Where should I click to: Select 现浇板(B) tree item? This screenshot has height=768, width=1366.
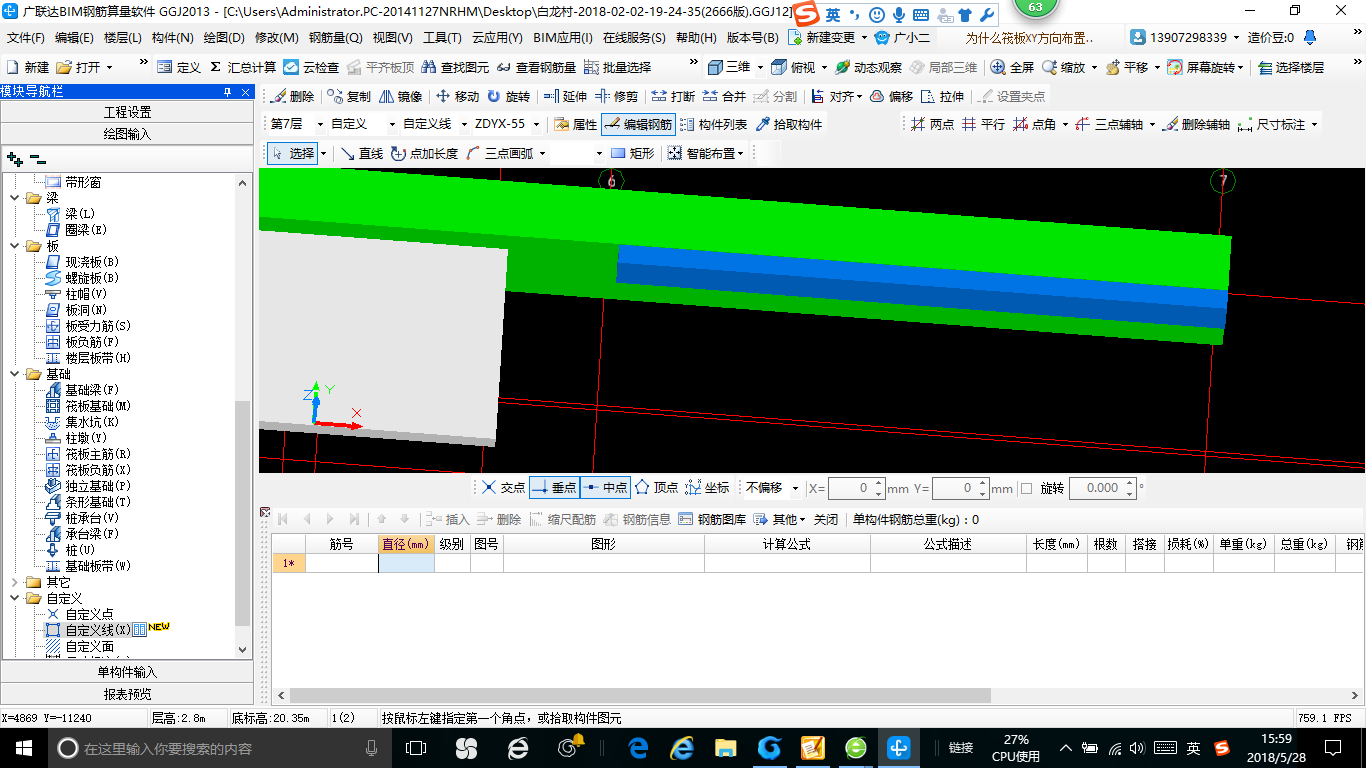(91, 262)
